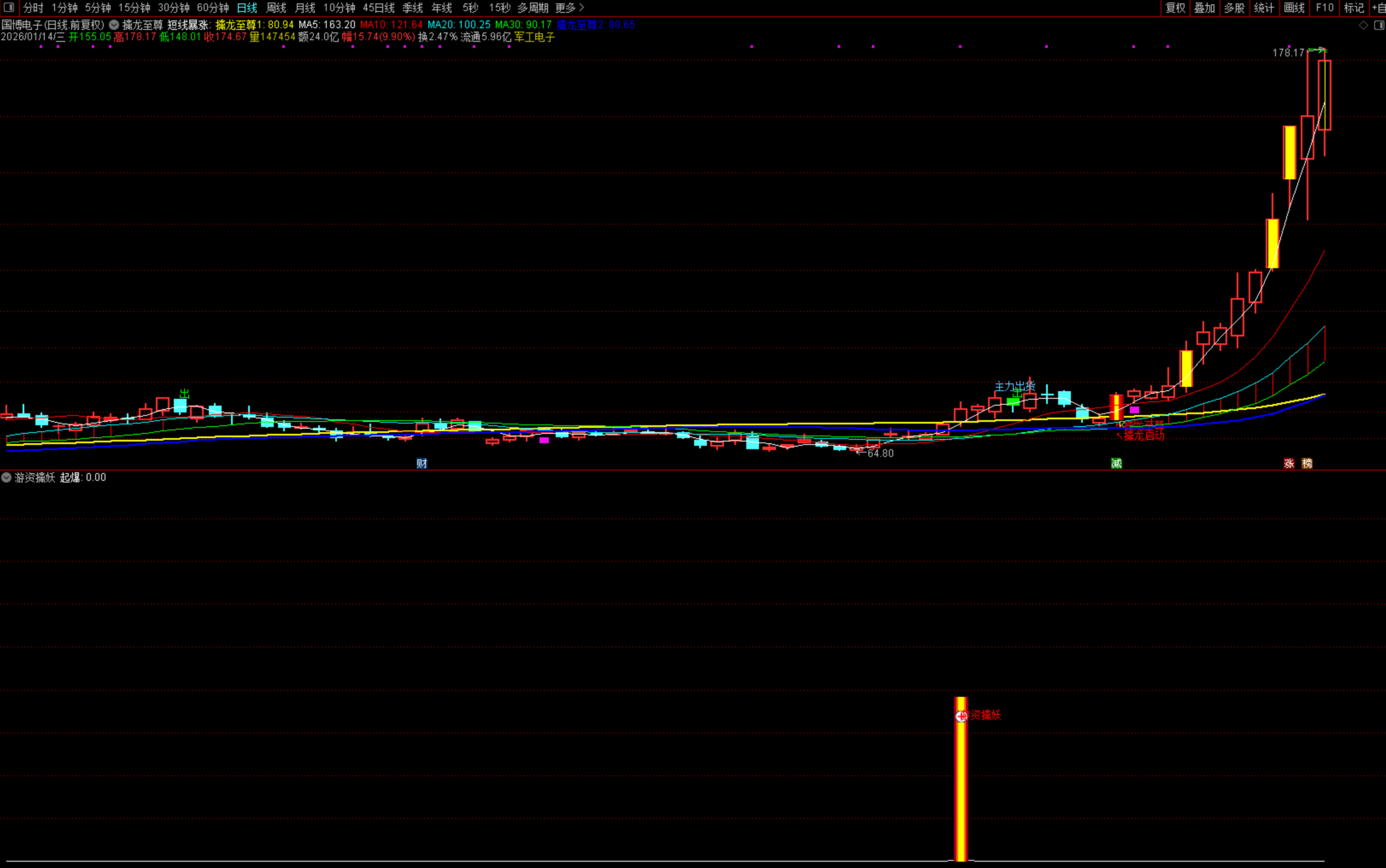
Task: Open the 擒龙至尊 indicator dropdown arrow
Action: coord(114,25)
